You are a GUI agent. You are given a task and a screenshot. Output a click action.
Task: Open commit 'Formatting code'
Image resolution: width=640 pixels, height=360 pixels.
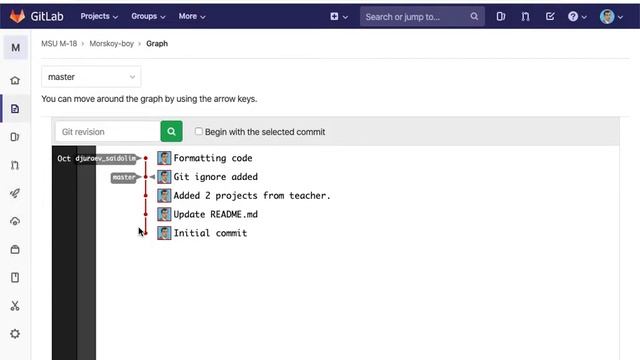click(213, 158)
